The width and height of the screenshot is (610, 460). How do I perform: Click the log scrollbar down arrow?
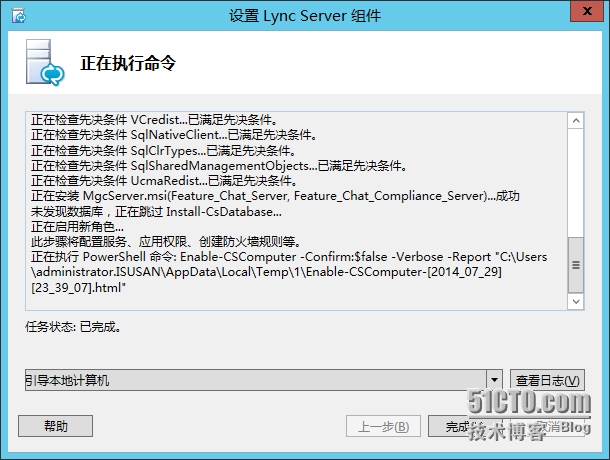pos(576,302)
